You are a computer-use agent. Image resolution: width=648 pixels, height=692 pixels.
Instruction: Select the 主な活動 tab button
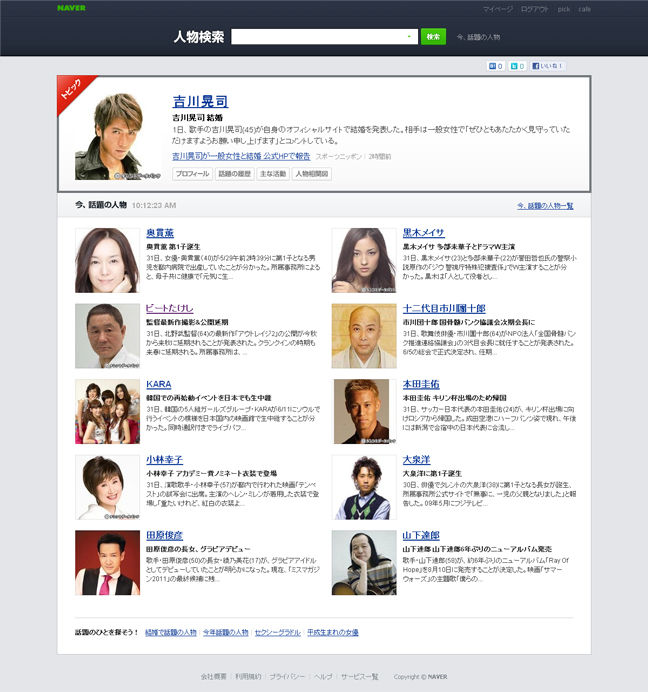pos(273,174)
